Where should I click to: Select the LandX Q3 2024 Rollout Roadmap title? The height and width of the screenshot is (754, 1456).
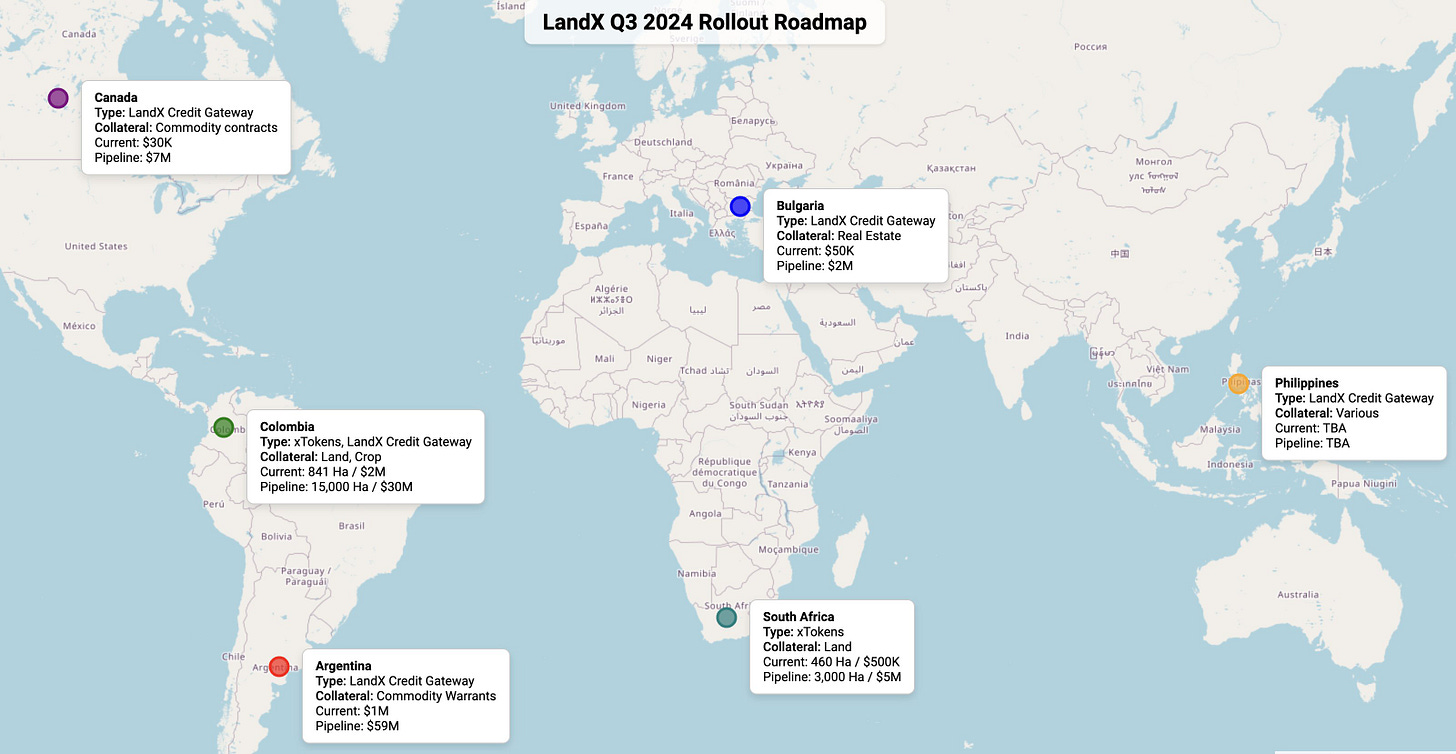pos(704,21)
